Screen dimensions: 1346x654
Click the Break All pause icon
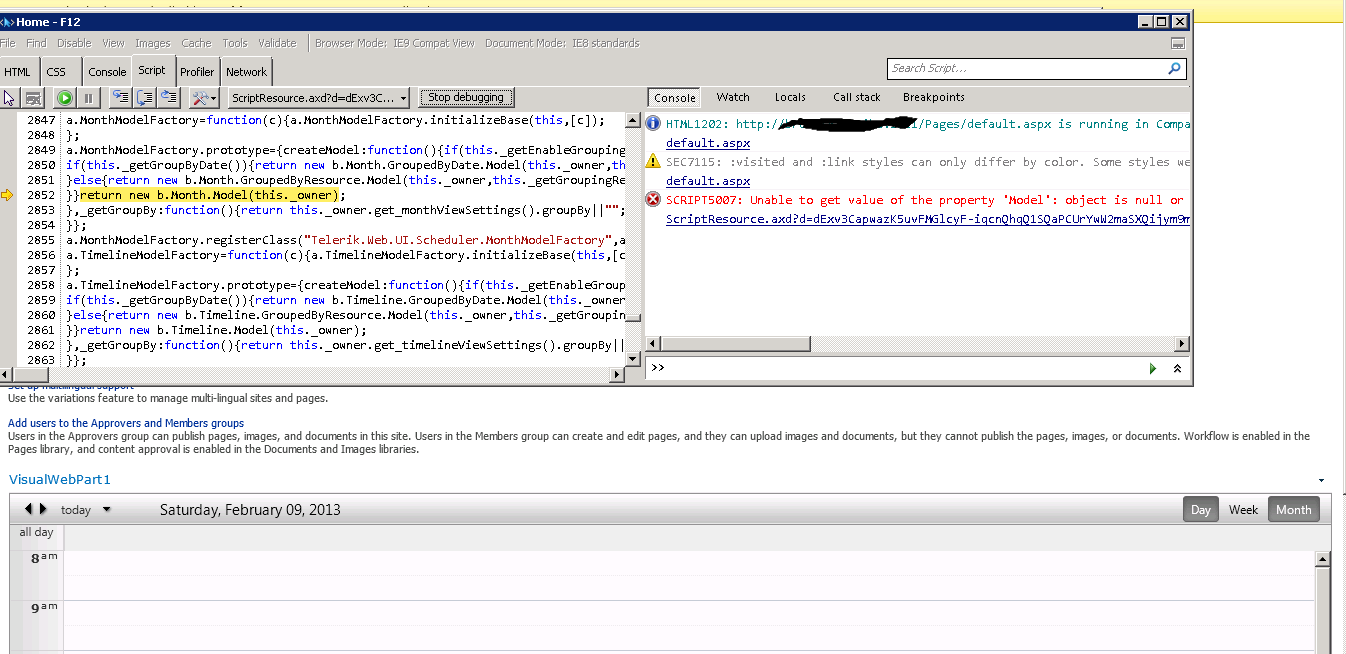(89, 98)
